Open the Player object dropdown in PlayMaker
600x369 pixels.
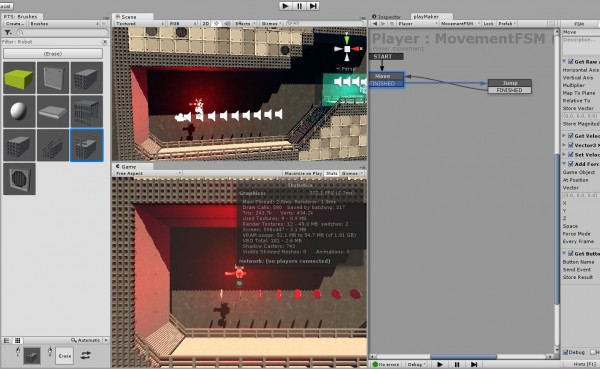coord(417,24)
